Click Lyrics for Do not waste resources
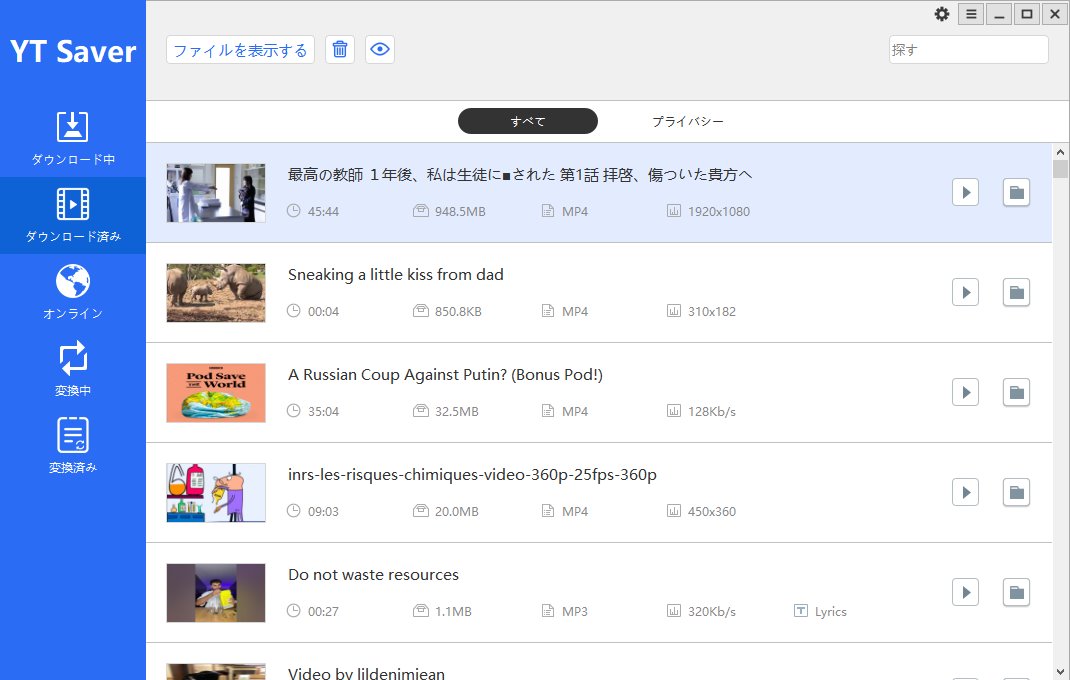1070x680 pixels. click(x=821, y=611)
